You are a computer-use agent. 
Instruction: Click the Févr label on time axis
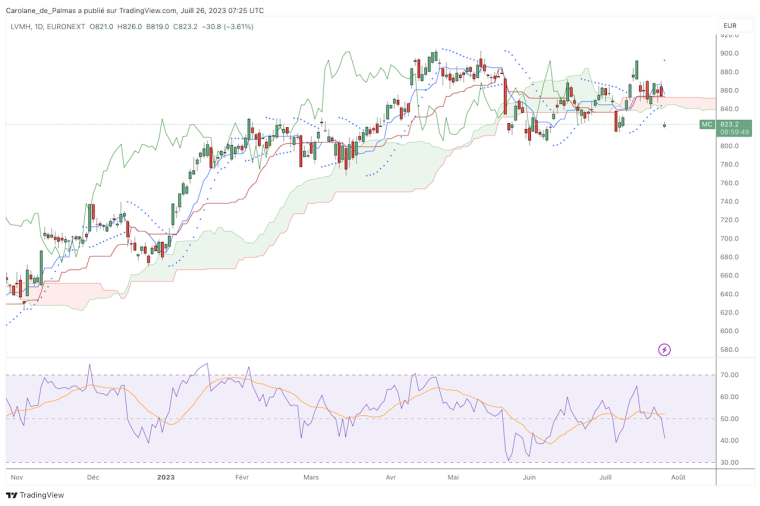point(241,478)
